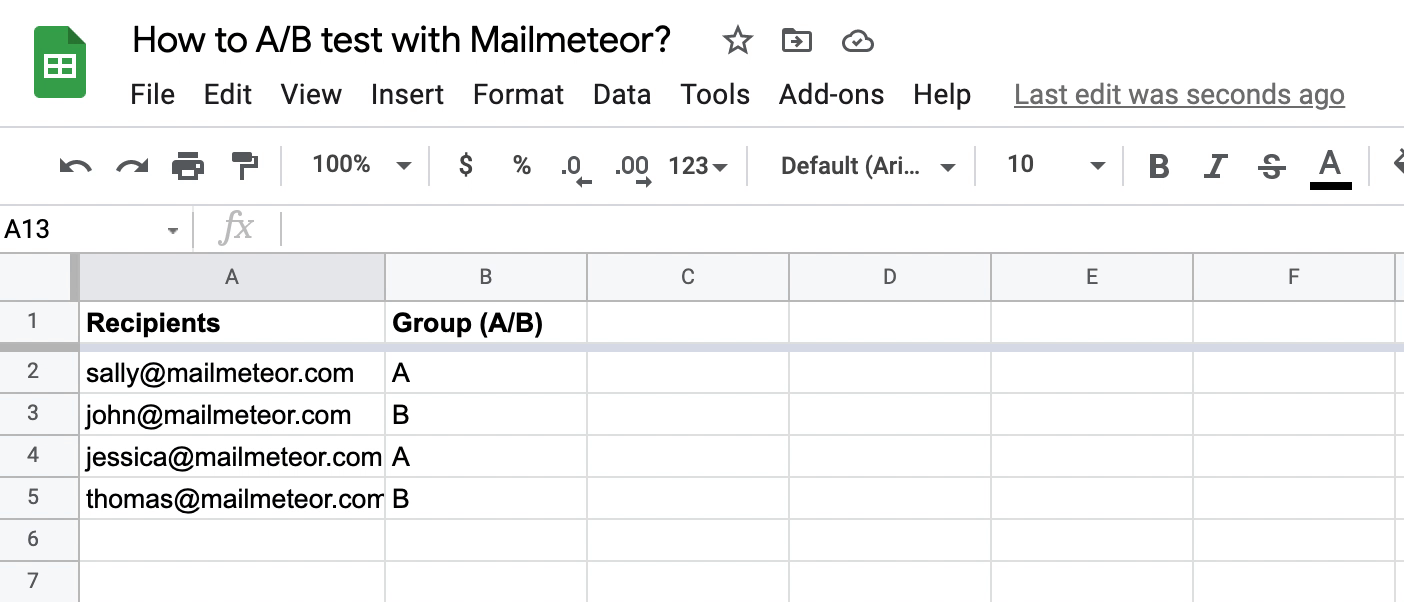Screen dimensions: 1404x602
Task: Open the File menu
Action: click(x=153, y=95)
